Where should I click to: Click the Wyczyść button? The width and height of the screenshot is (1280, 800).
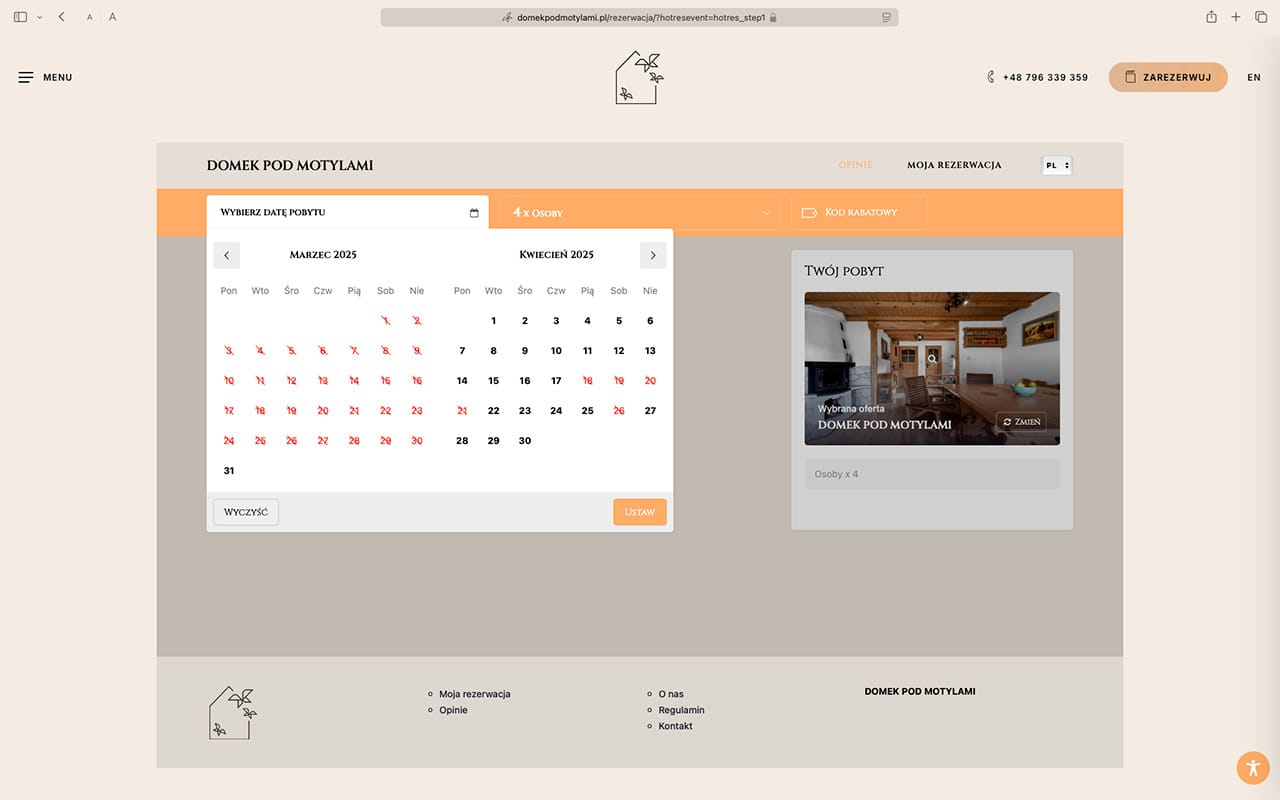(246, 512)
